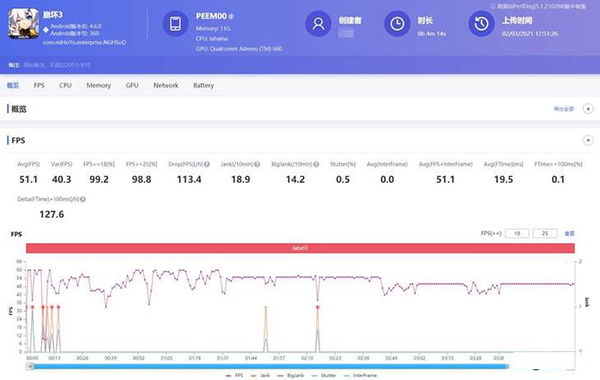
Task: Click the BigJank value 14.2
Action: pyautogui.click(x=295, y=179)
